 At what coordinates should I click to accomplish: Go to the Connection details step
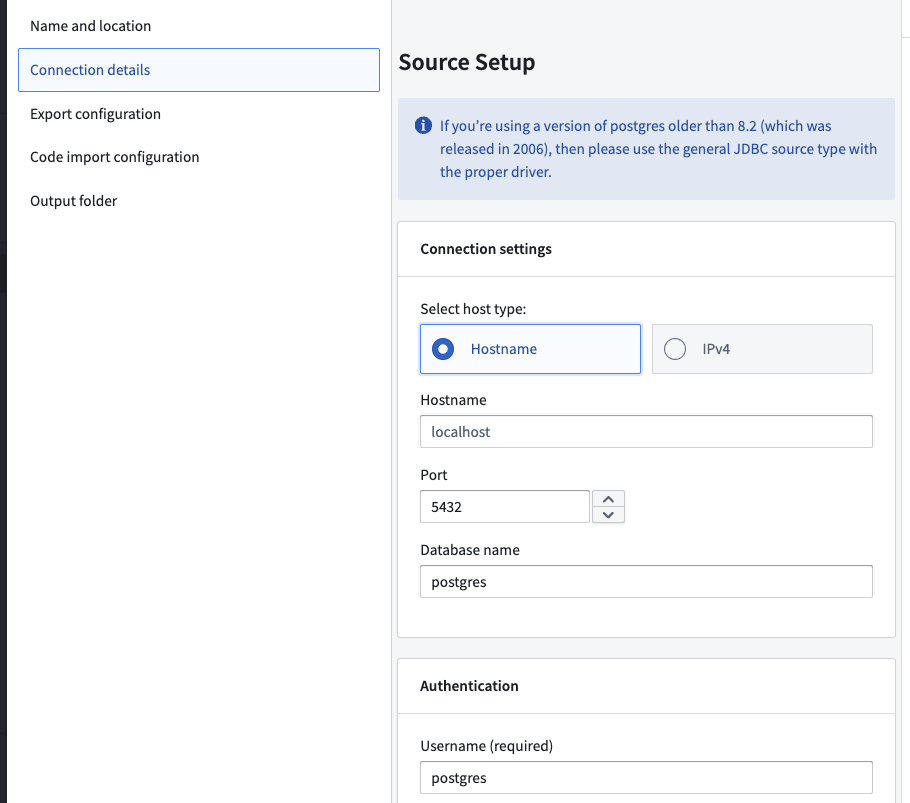(x=91, y=70)
